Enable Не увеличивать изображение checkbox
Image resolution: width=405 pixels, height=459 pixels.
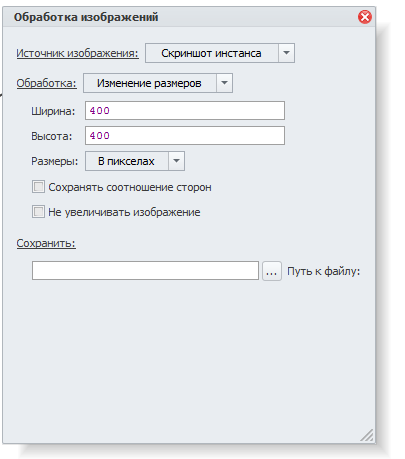pos(38,212)
